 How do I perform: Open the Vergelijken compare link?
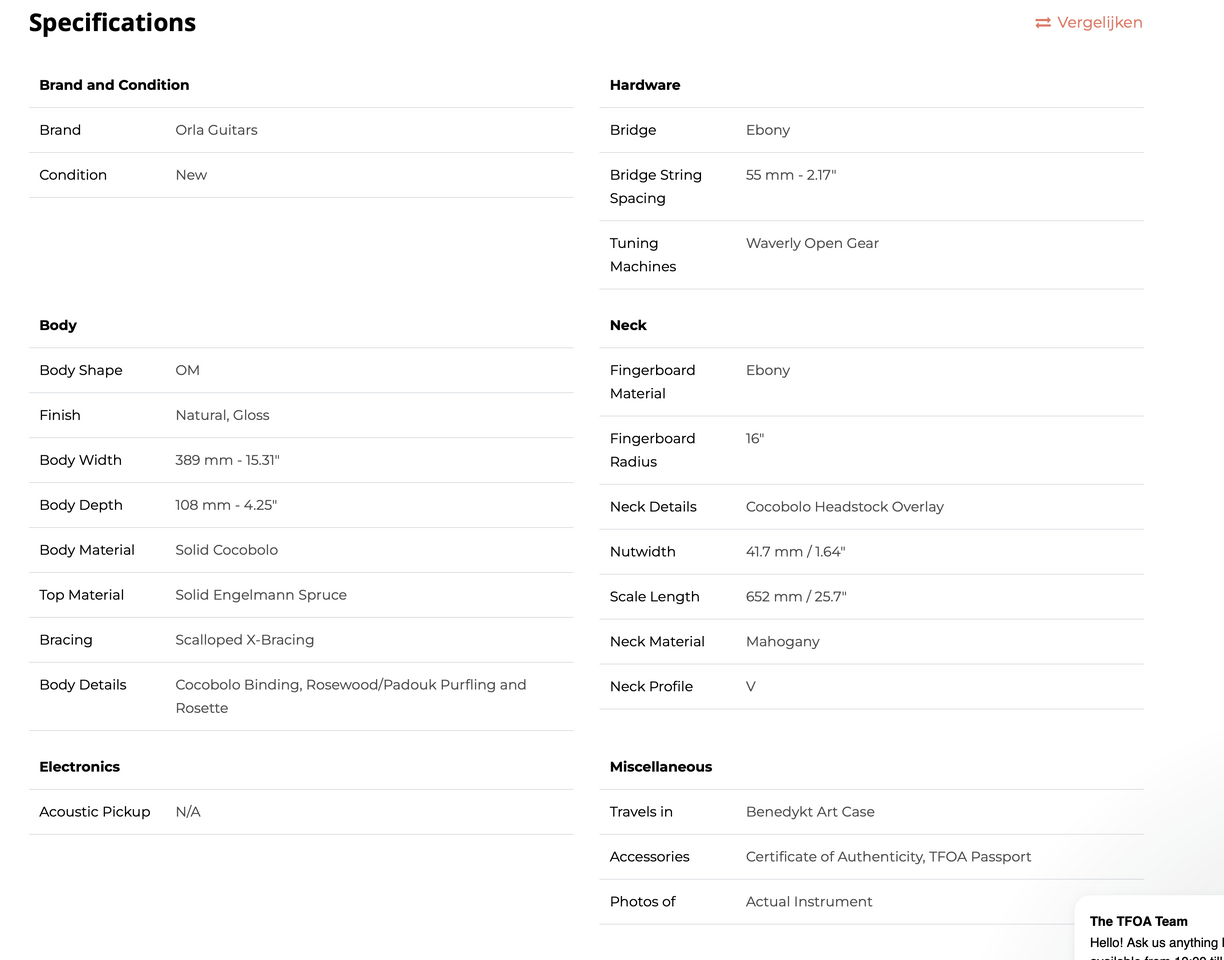point(1089,23)
